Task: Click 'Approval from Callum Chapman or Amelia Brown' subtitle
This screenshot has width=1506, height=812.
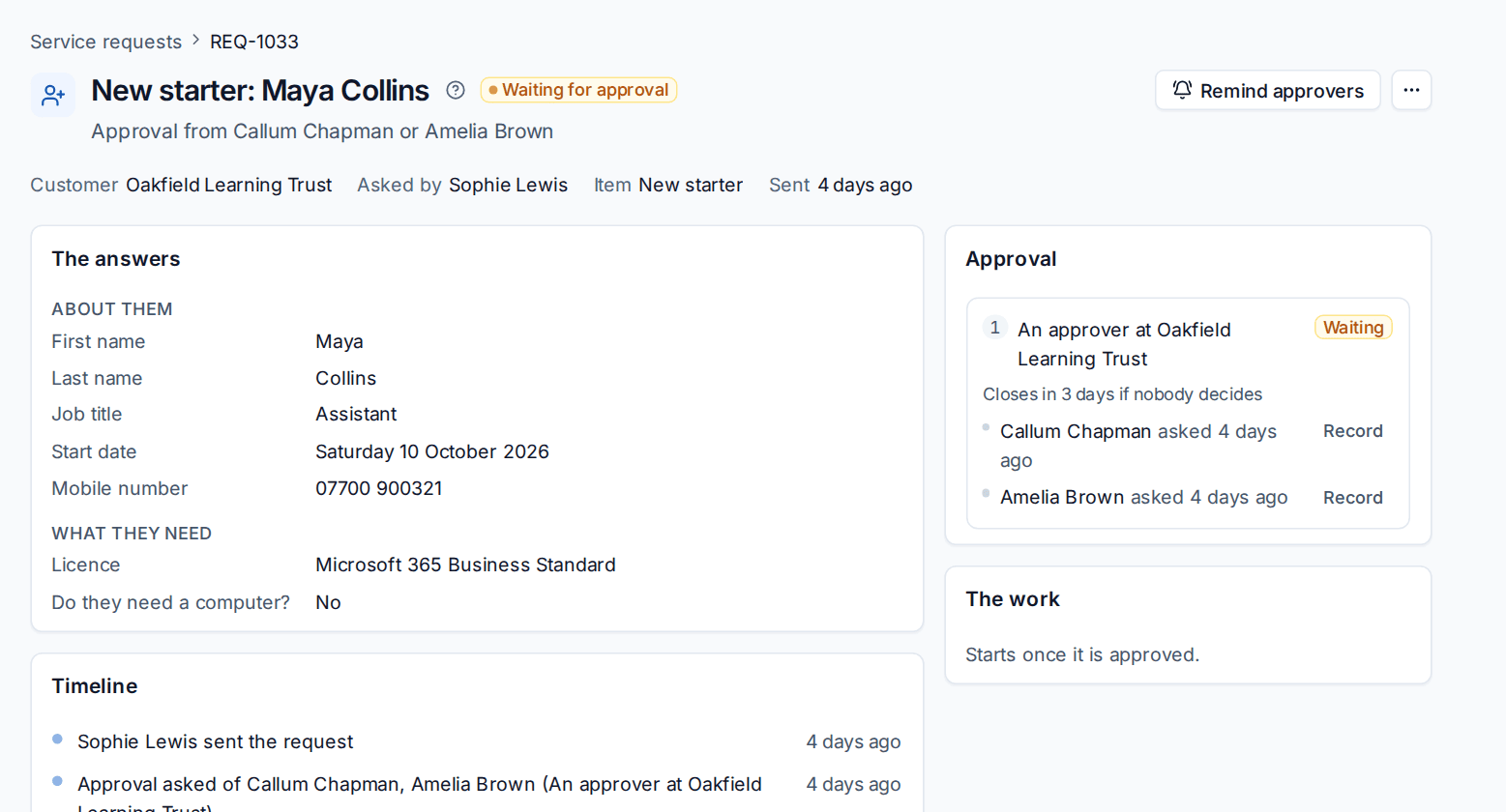Action: (x=322, y=131)
